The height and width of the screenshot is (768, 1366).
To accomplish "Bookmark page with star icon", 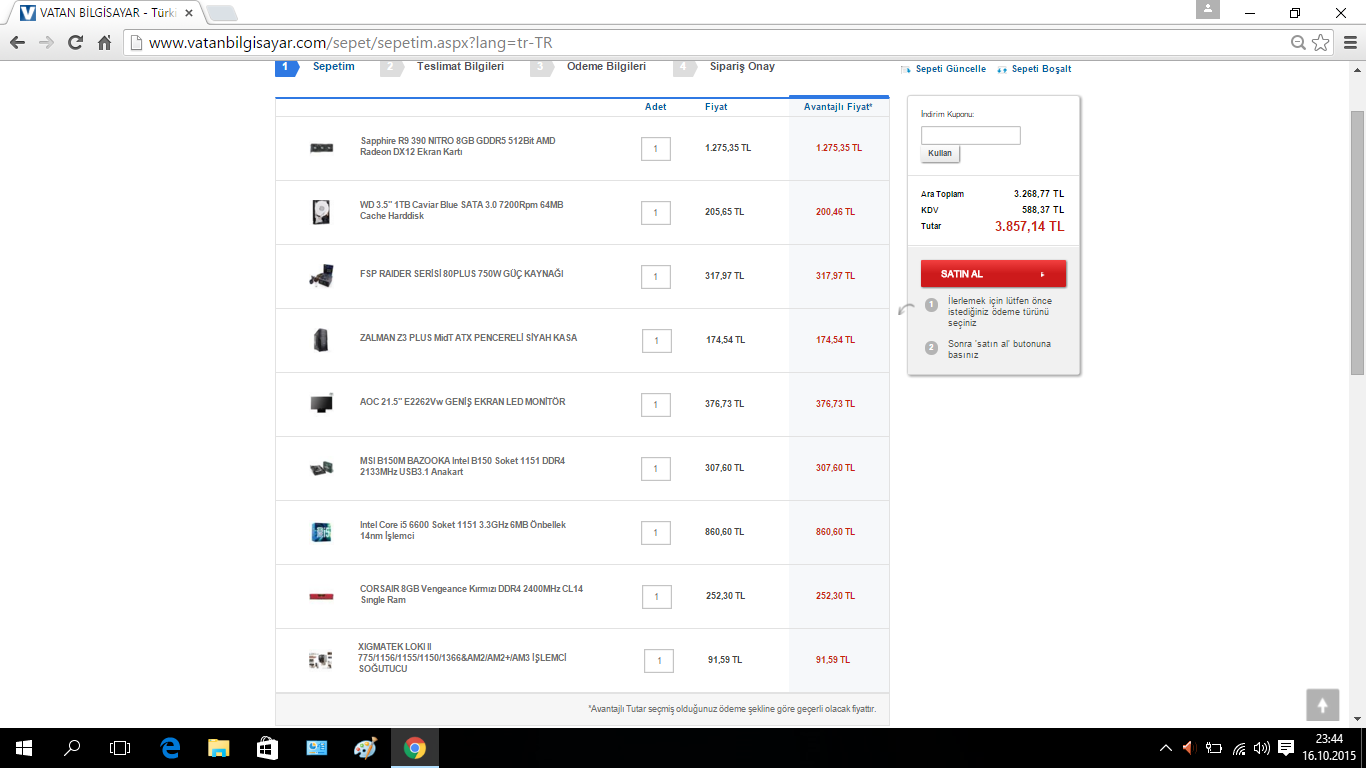I will [x=1321, y=43].
